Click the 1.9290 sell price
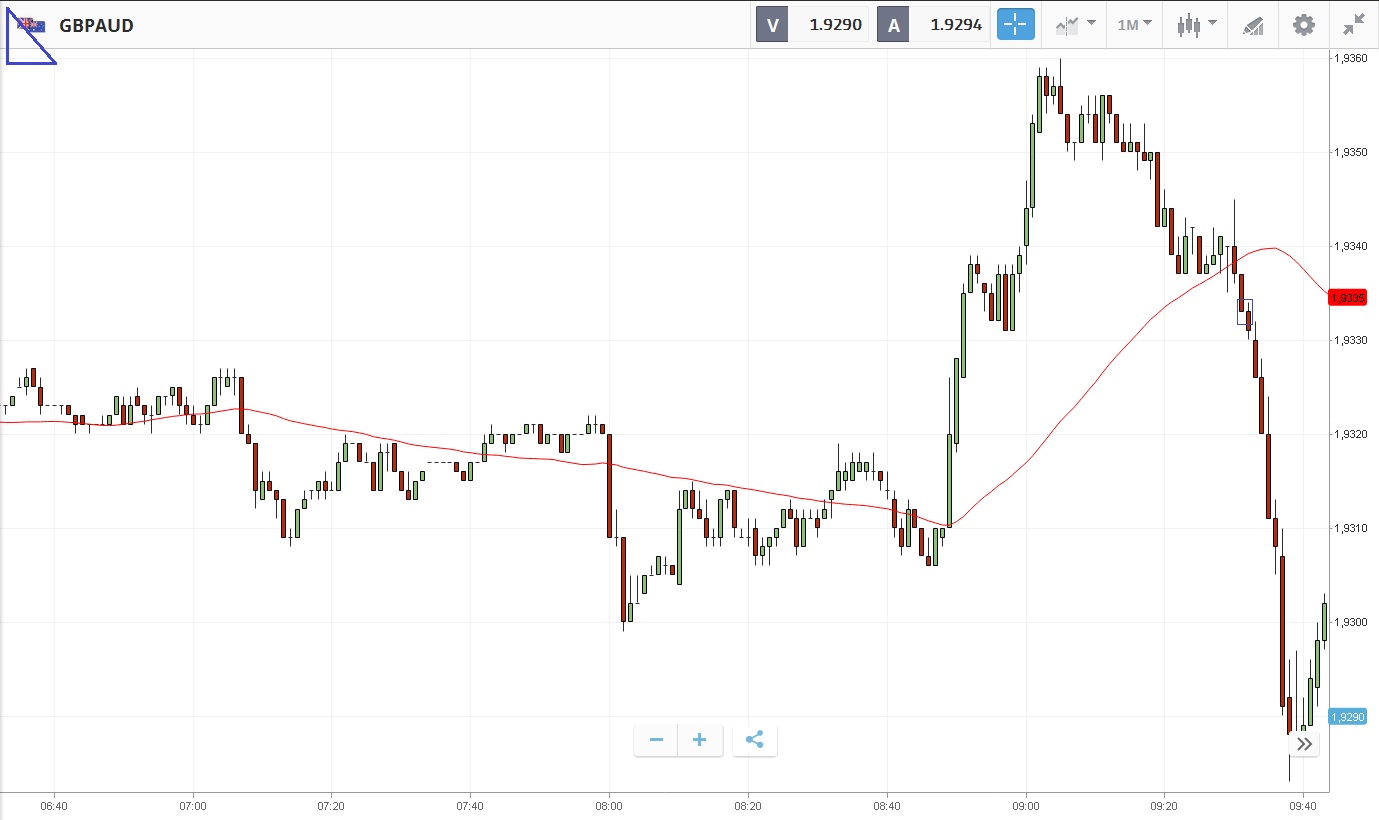This screenshot has width=1379, height=820. 835,25
